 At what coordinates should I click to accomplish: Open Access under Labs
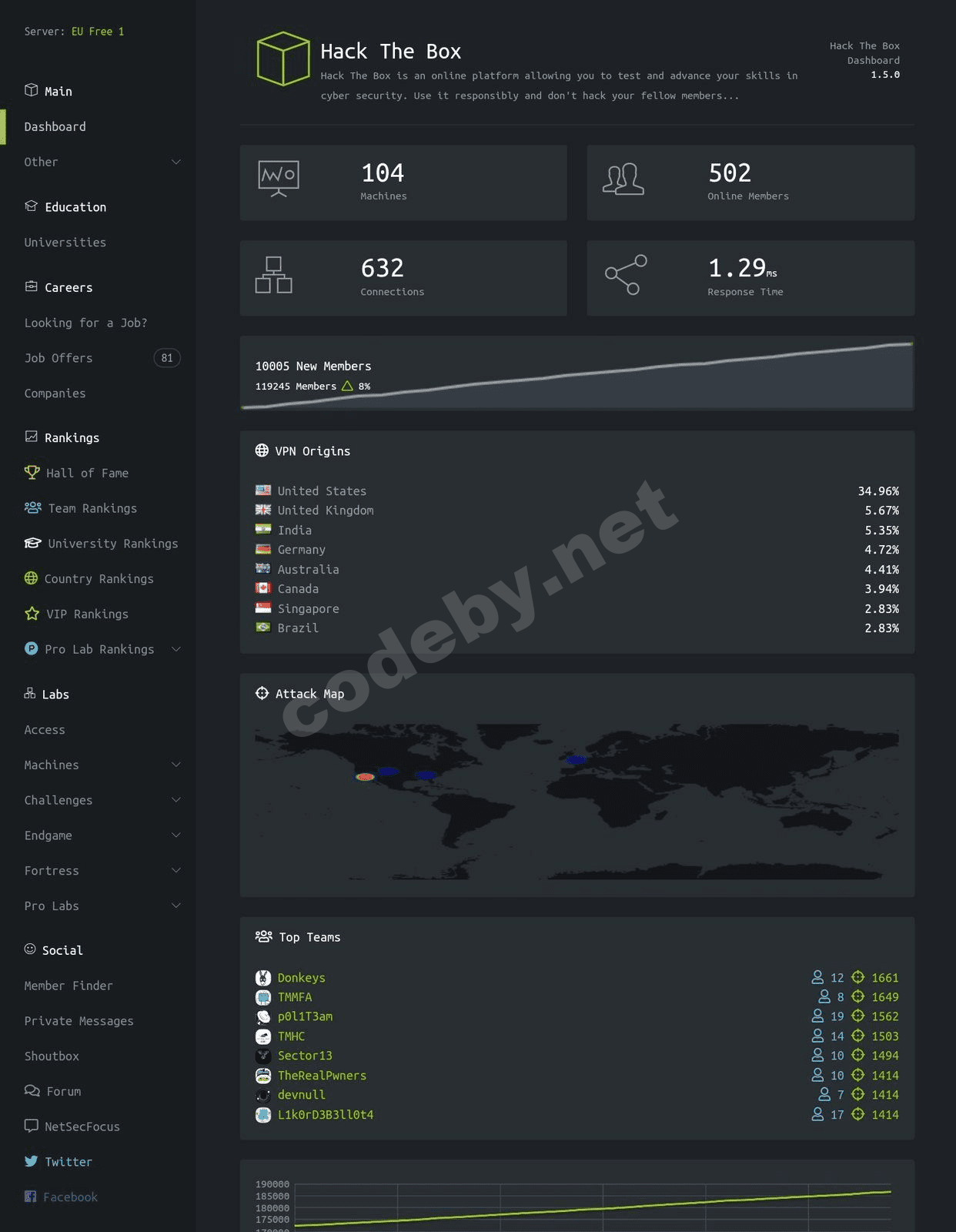45,729
